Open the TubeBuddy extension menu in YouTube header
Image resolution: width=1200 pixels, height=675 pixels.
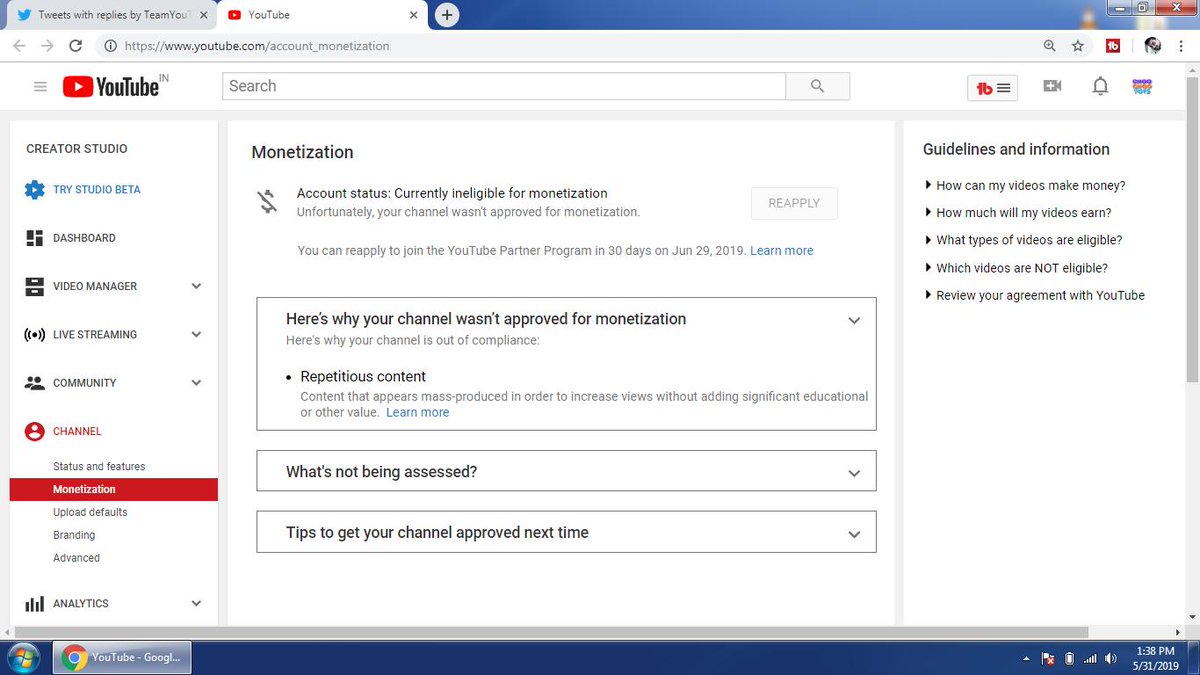(x=993, y=87)
